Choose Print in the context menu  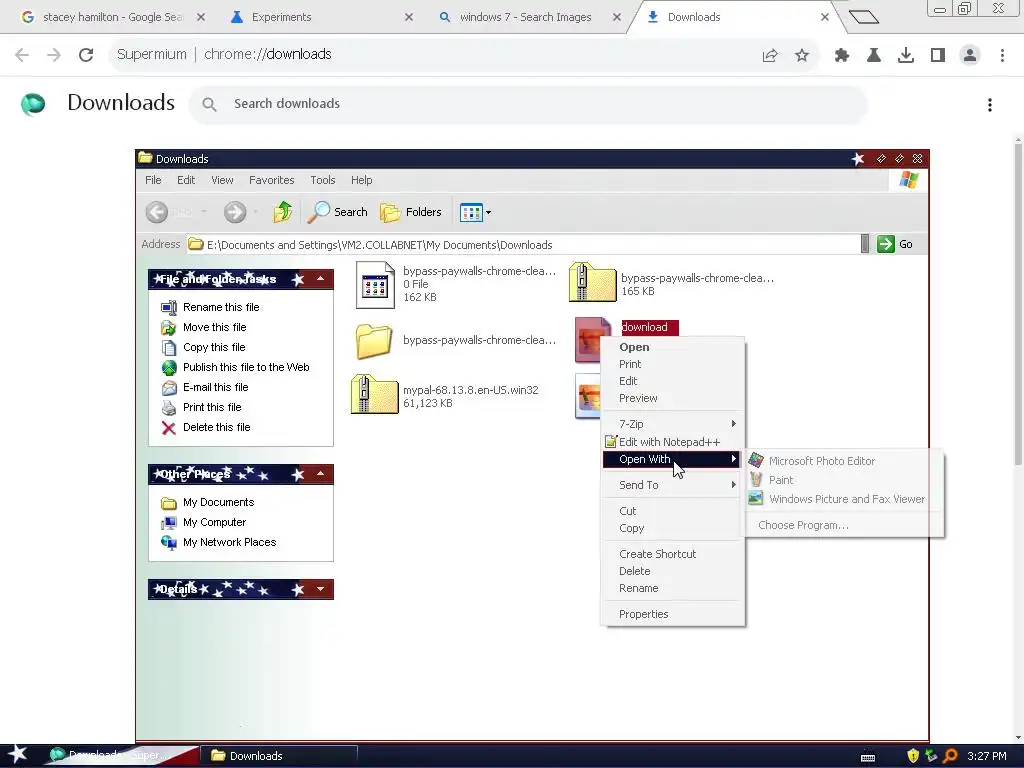tap(673, 364)
